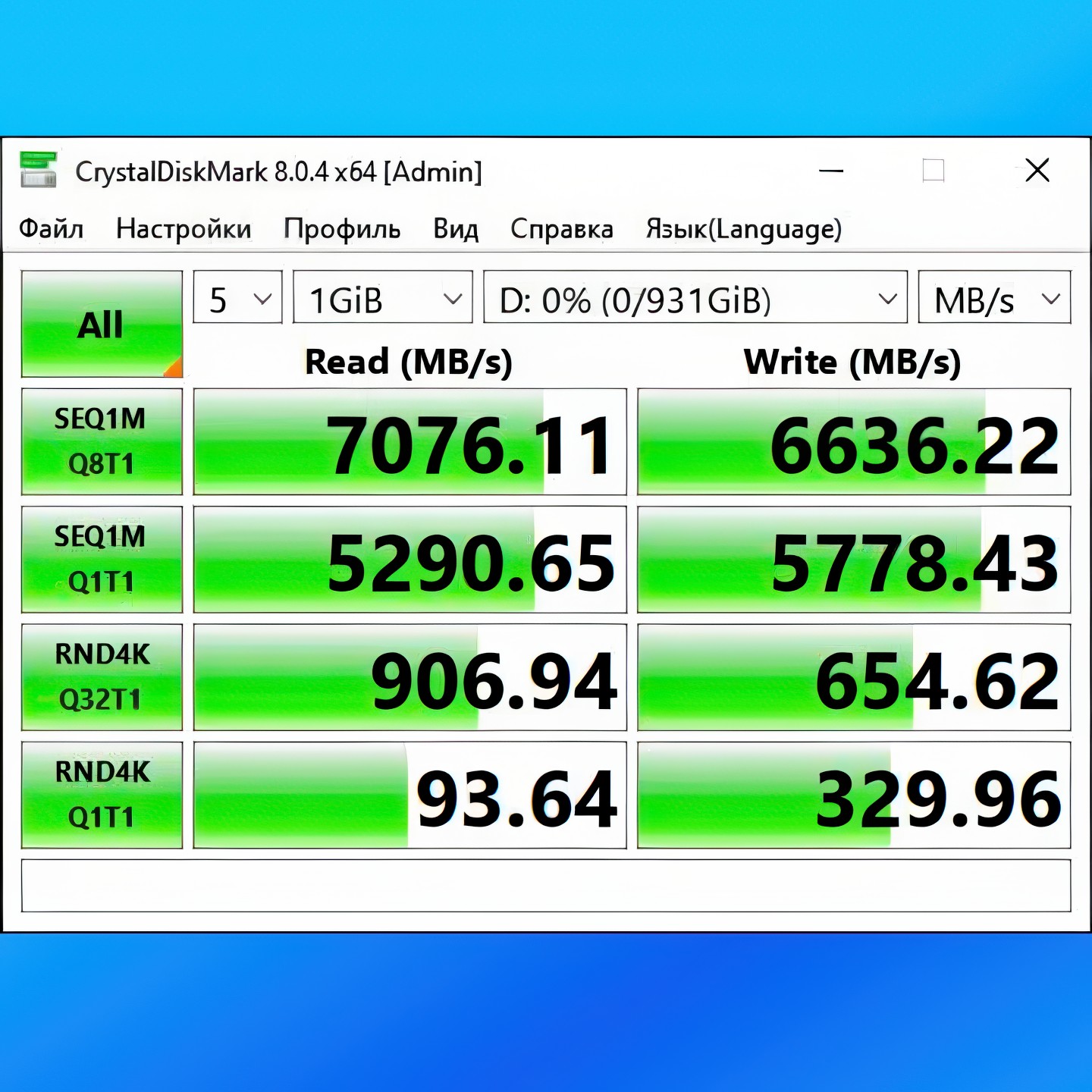
Task: Click the empty comment field at bottom
Action: click(546, 885)
